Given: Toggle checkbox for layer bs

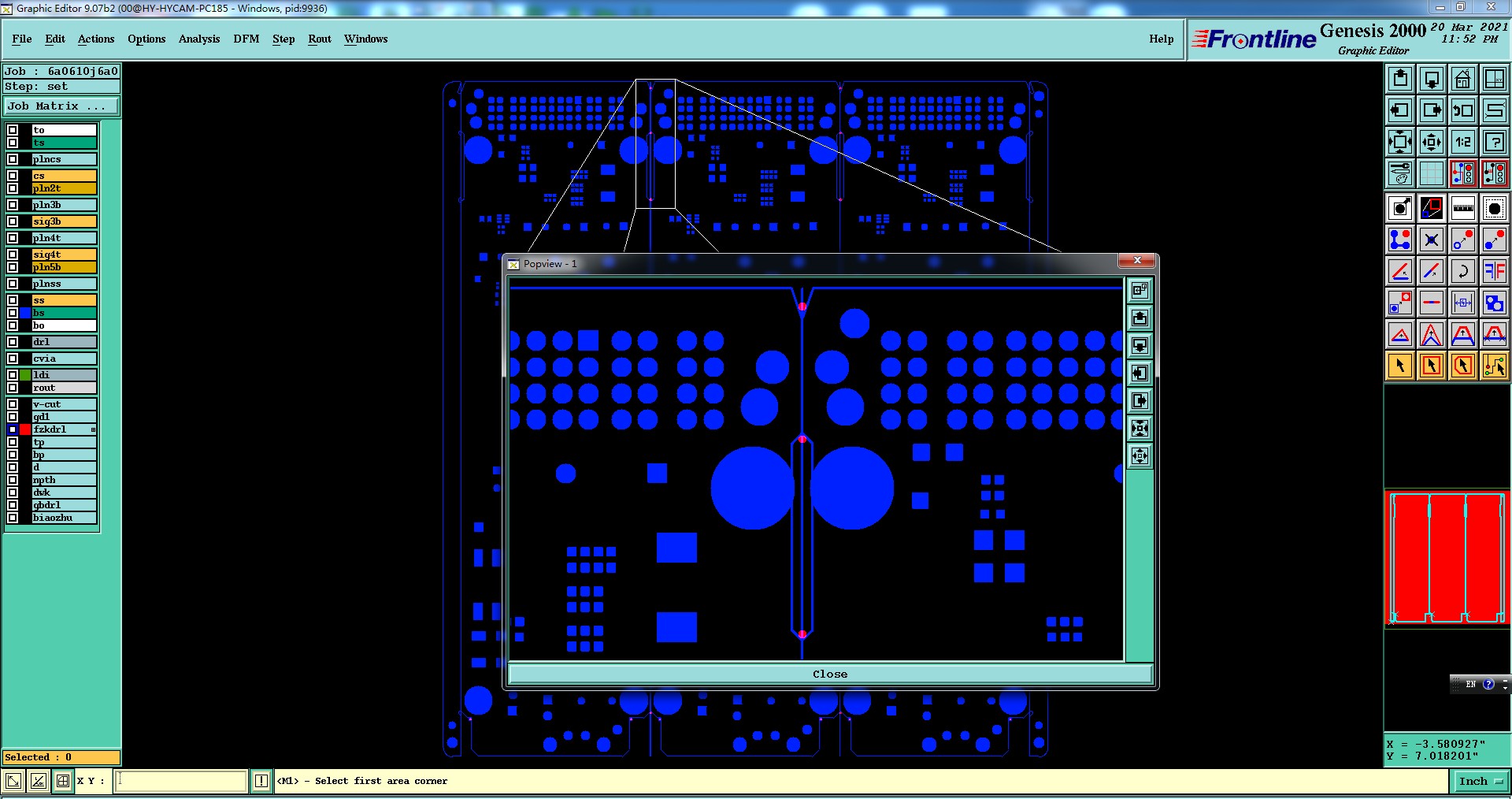Looking at the screenshot, I should click(x=13, y=313).
